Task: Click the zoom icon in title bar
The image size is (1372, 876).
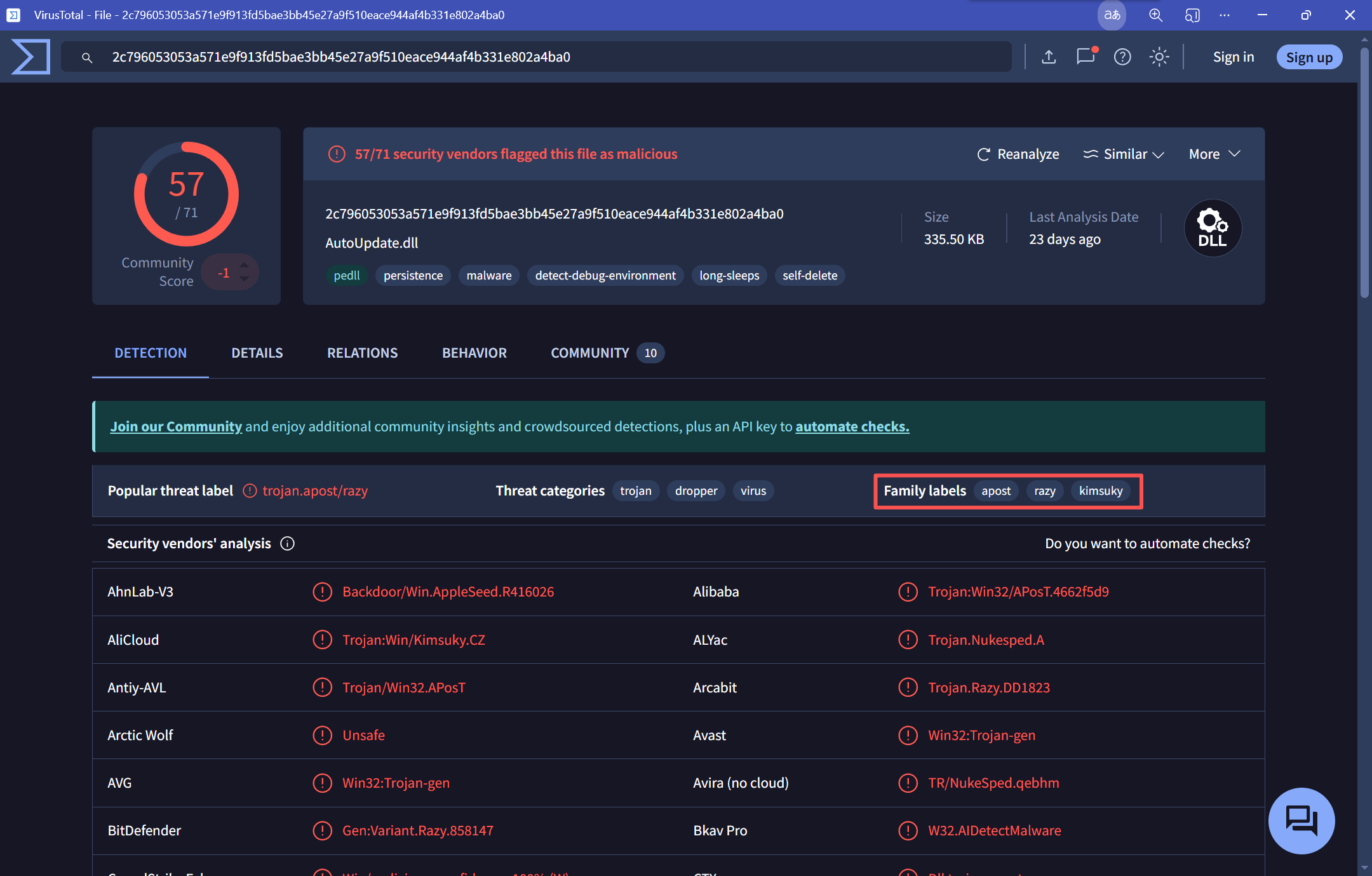Action: point(1155,15)
